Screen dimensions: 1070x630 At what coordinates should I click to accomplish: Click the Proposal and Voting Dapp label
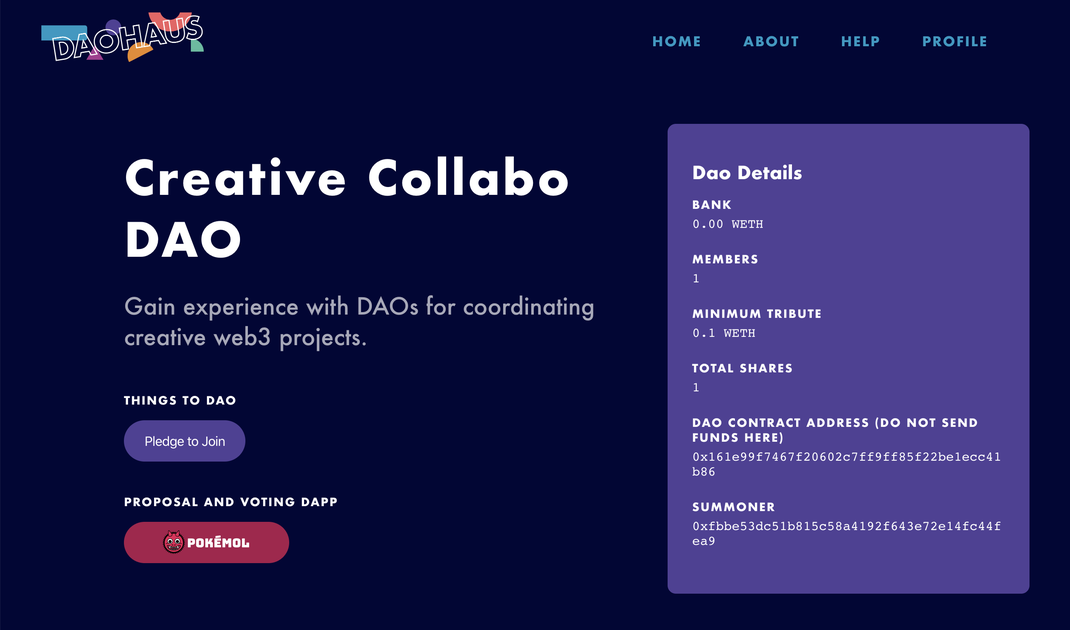click(231, 502)
